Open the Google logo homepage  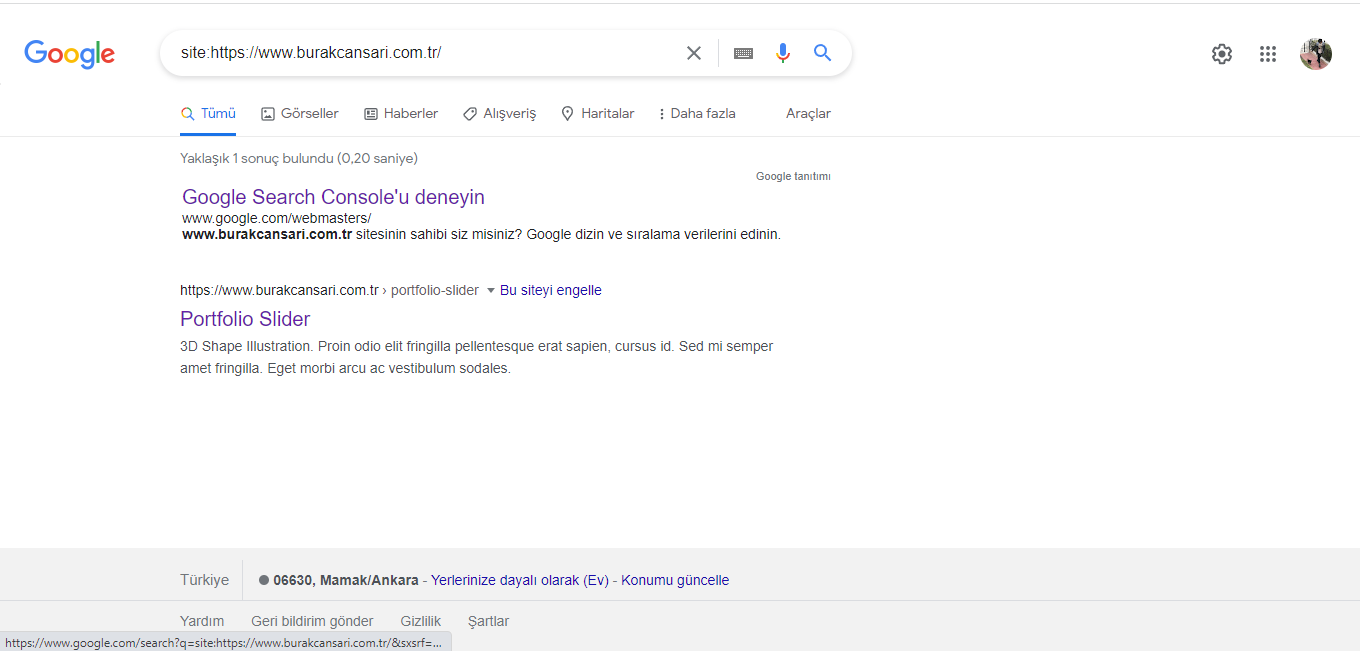pos(69,54)
